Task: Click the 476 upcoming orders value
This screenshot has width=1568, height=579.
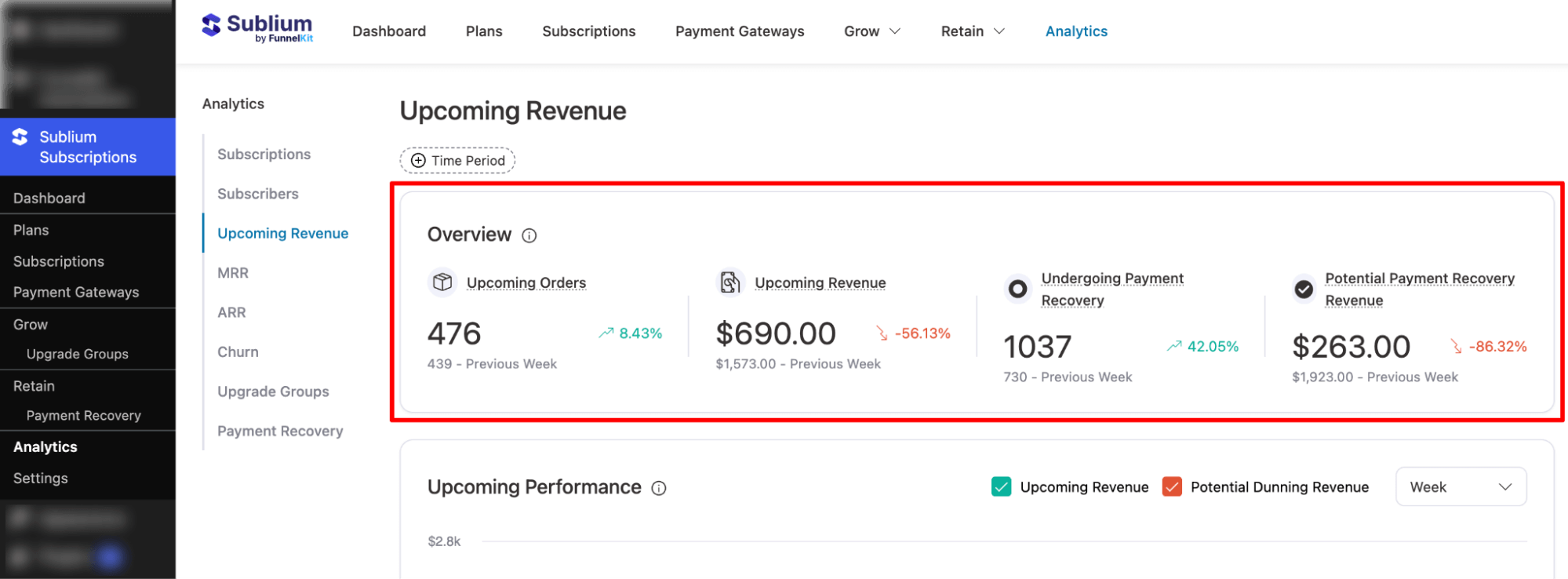Action: (x=454, y=333)
